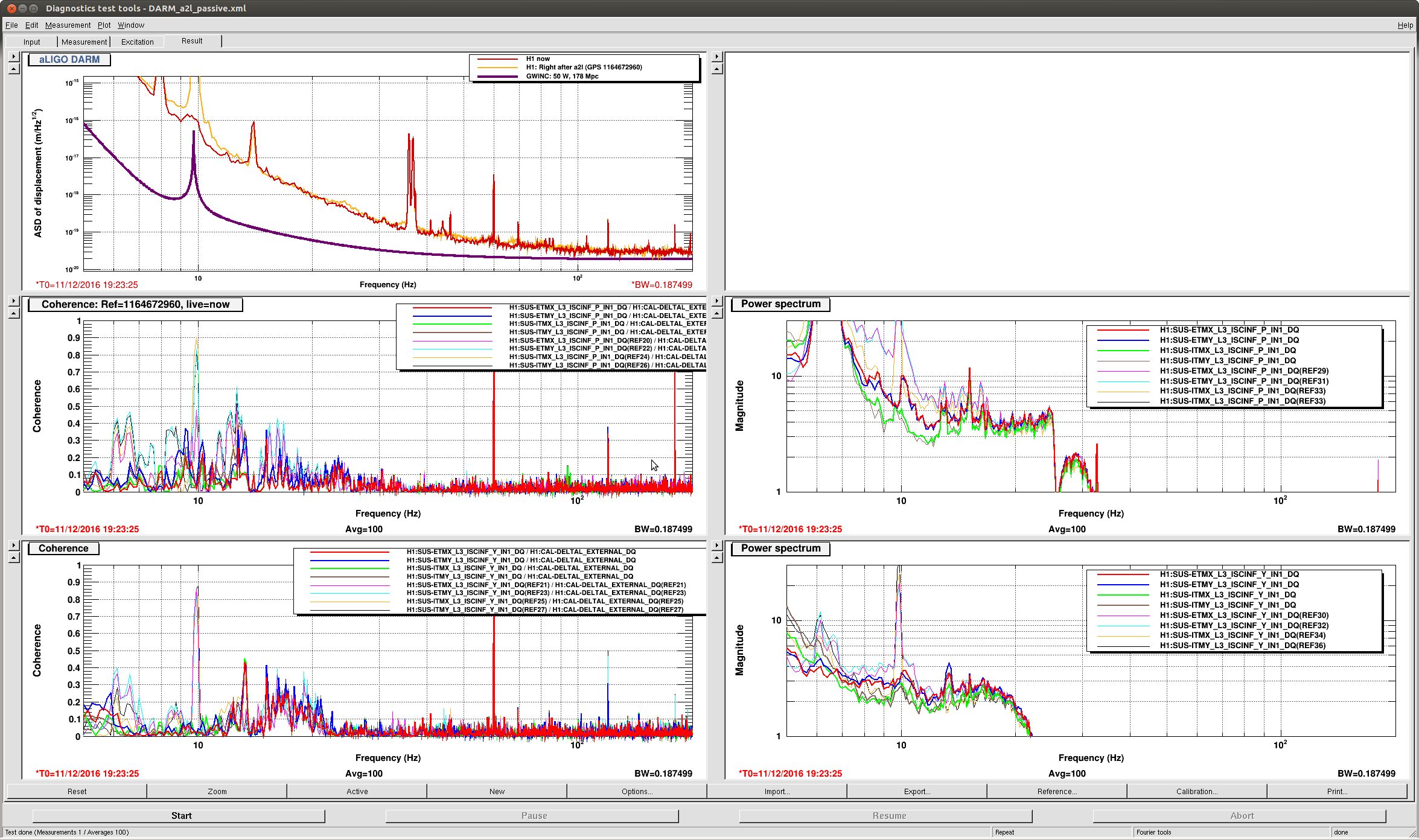Expand arrow beside pitch Power spectrum plot
This screenshot has height=840, width=1419.
pyautogui.click(x=716, y=301)
